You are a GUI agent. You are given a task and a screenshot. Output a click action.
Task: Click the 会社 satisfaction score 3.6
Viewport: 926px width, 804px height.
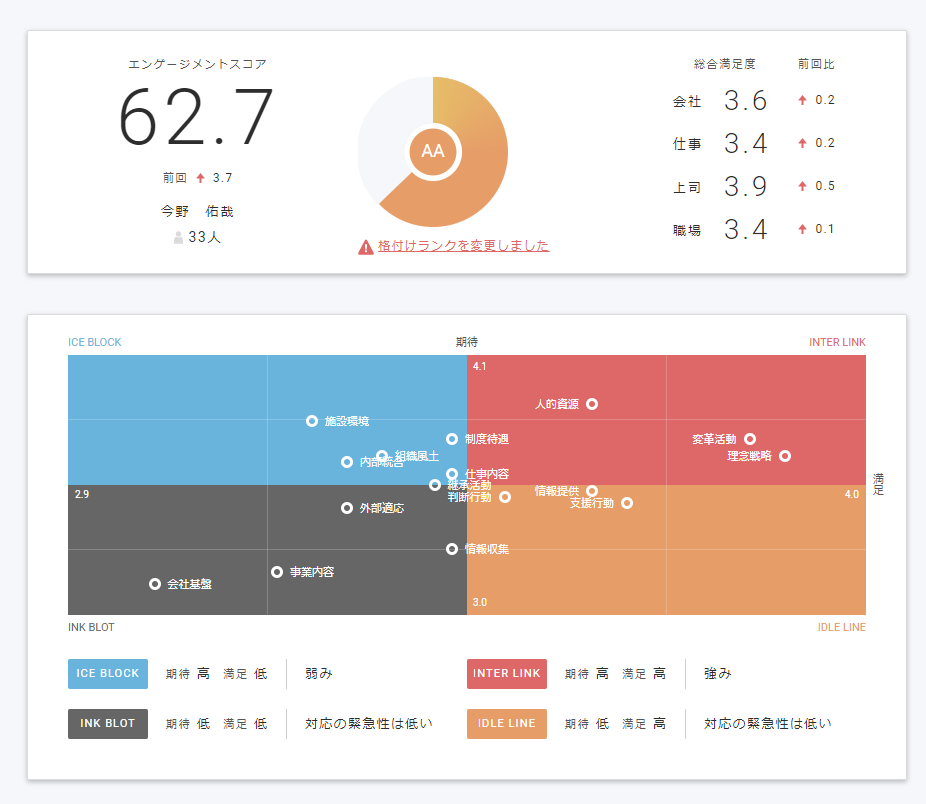pos(745,100)
